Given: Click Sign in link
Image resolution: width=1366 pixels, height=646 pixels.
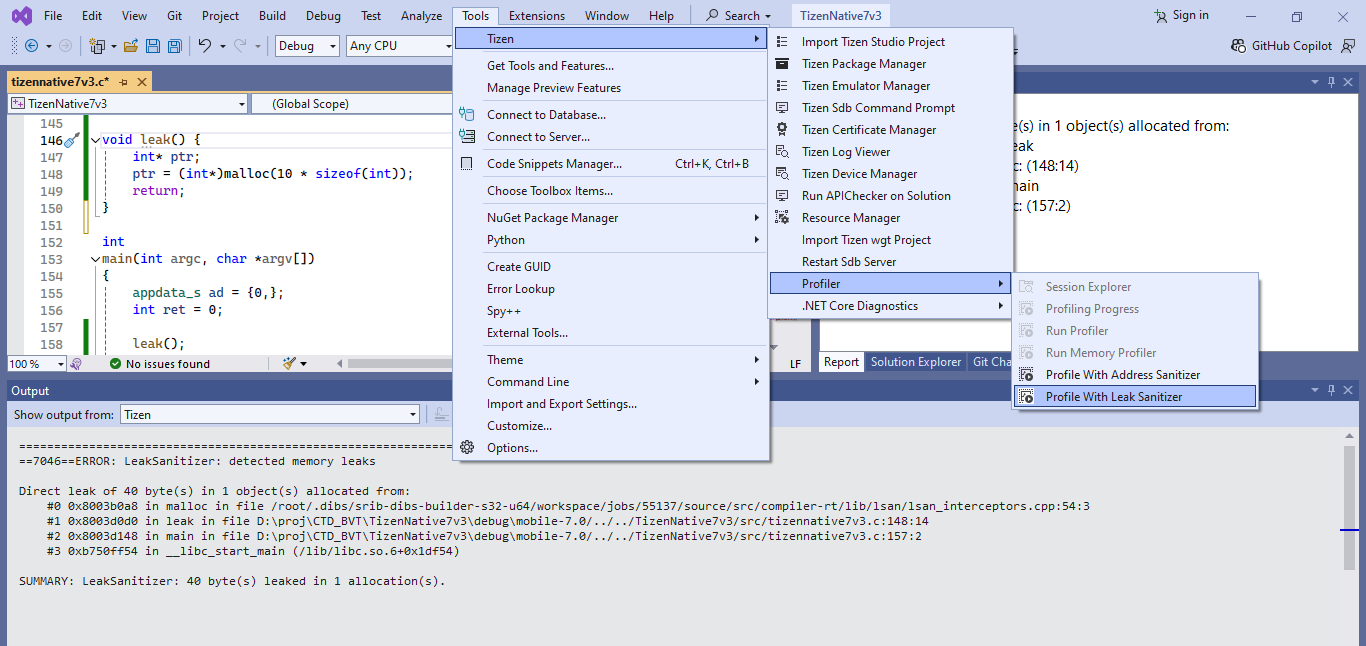Looking at the screenshot, I should 1181,16.
